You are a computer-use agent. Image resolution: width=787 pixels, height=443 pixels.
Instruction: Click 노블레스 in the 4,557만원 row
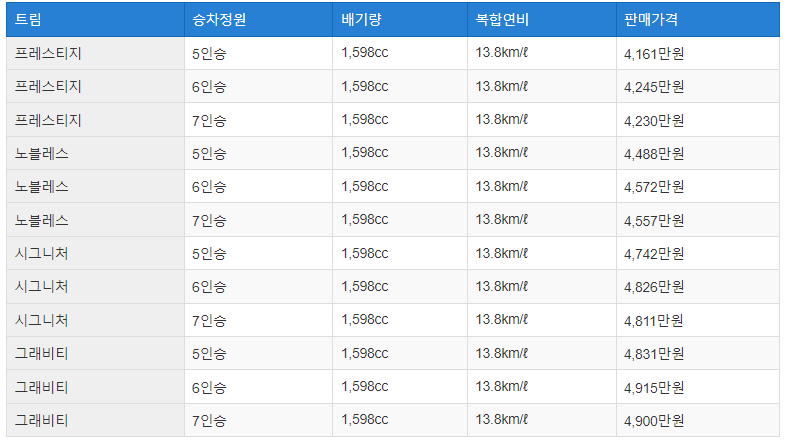[x=41, y=220]
